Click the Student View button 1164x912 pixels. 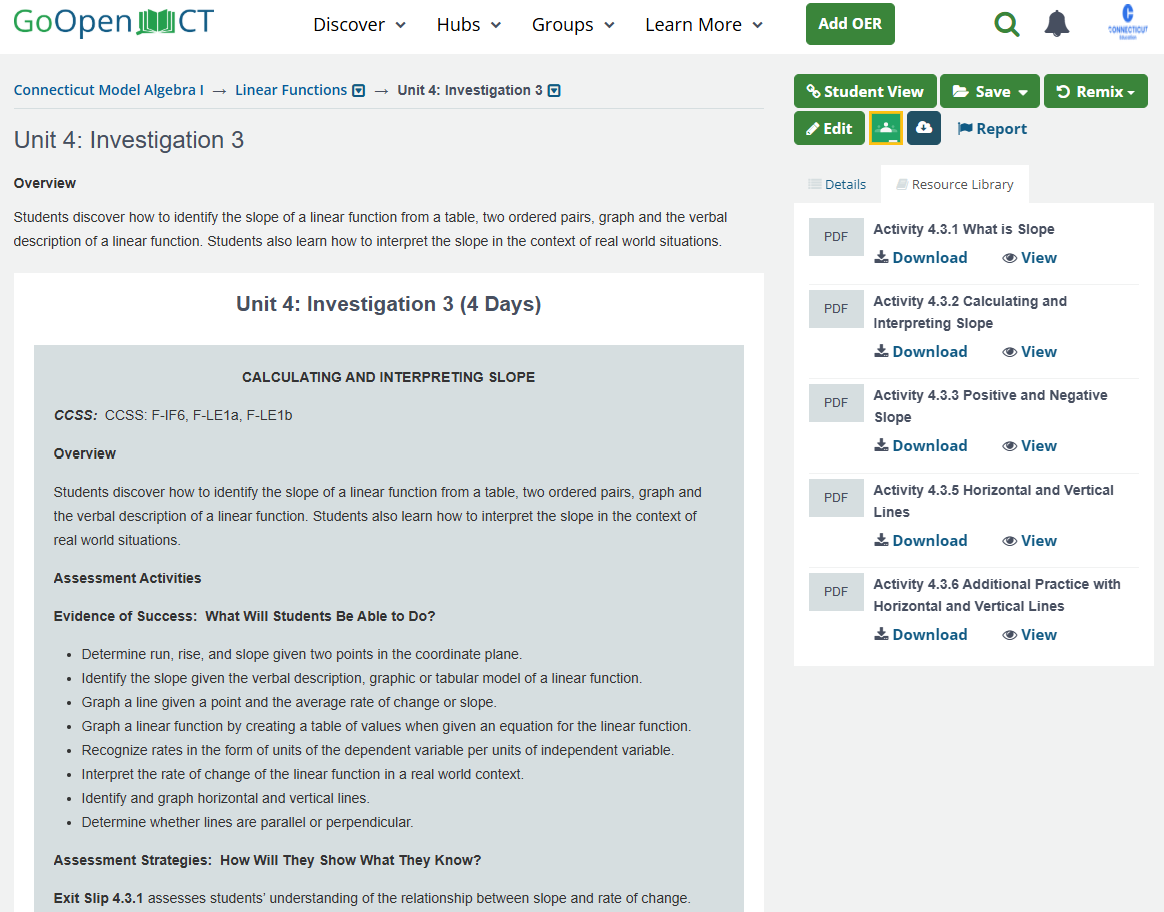pos(865,91)
